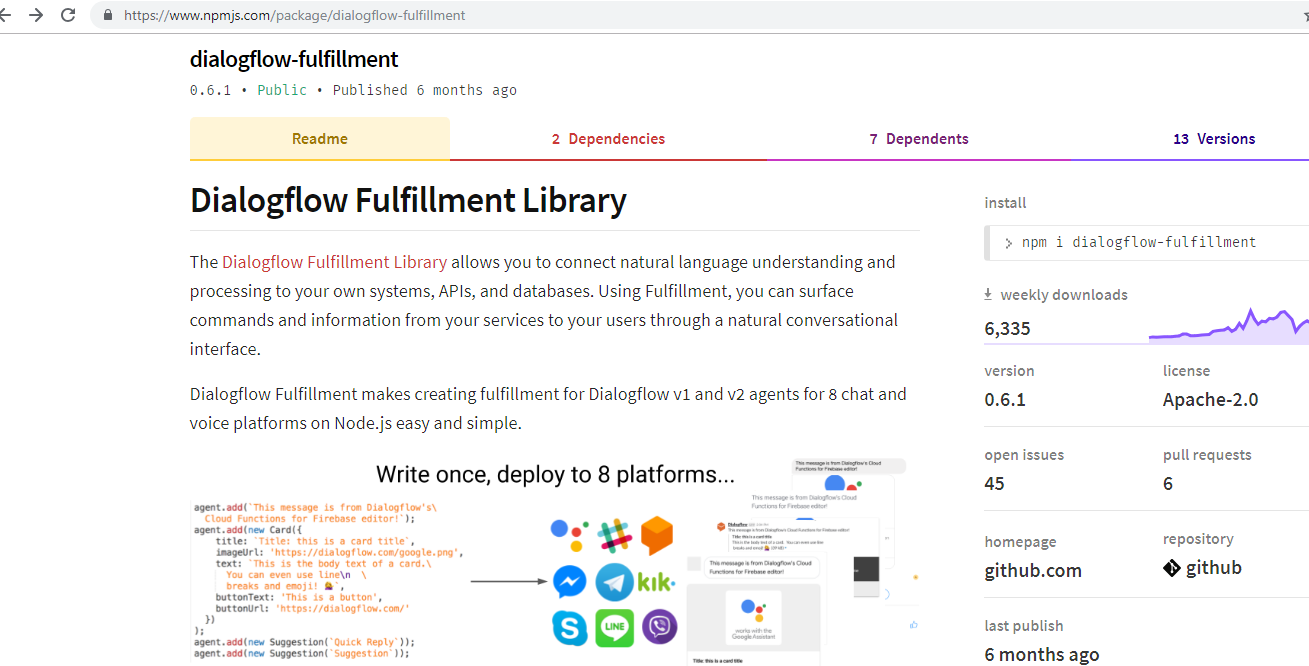Click the Facebook Messenger icon
1309x666 pixels.
570,582
